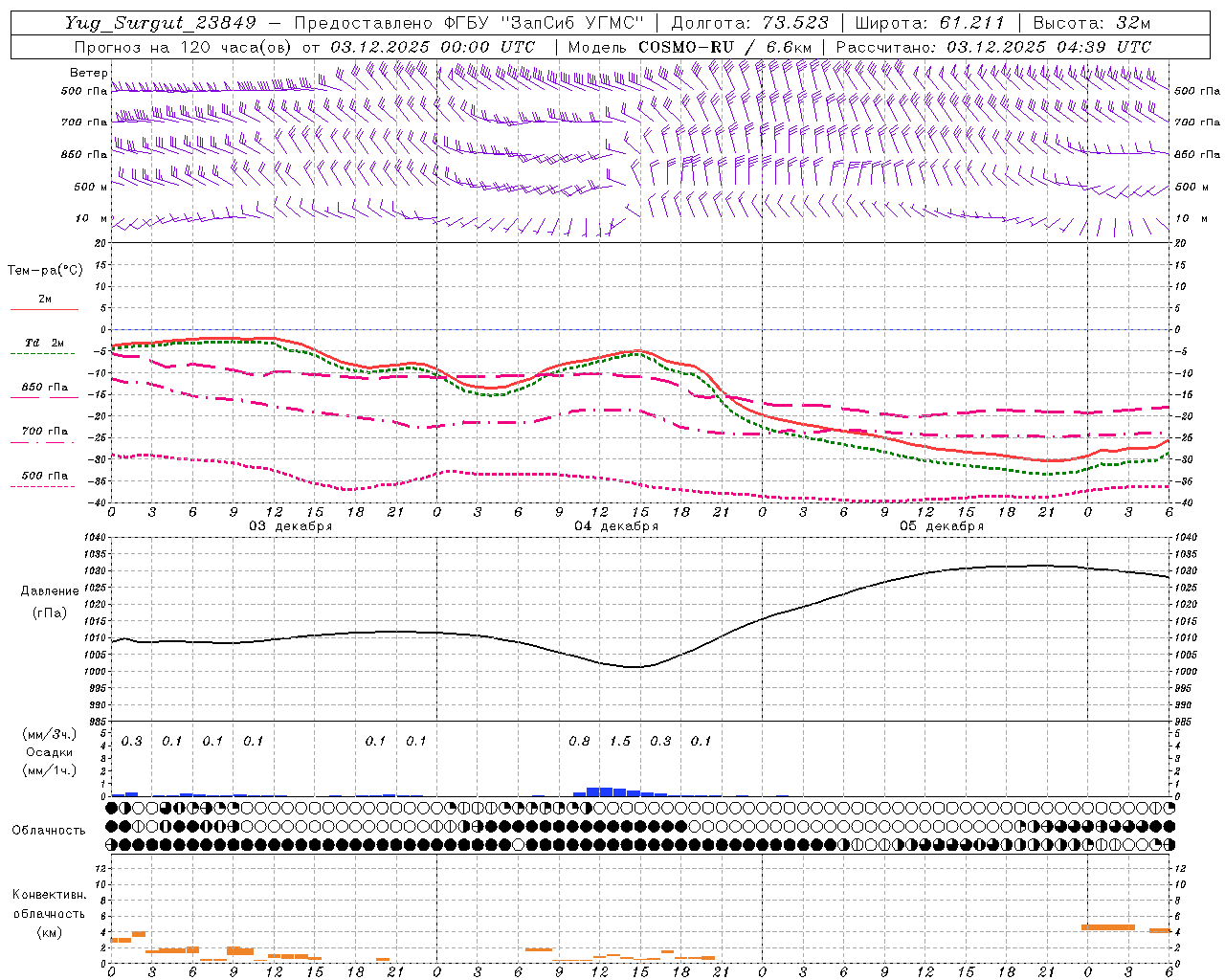Click the Td 2м legend label
The image size is (1225, 980).
45,343
